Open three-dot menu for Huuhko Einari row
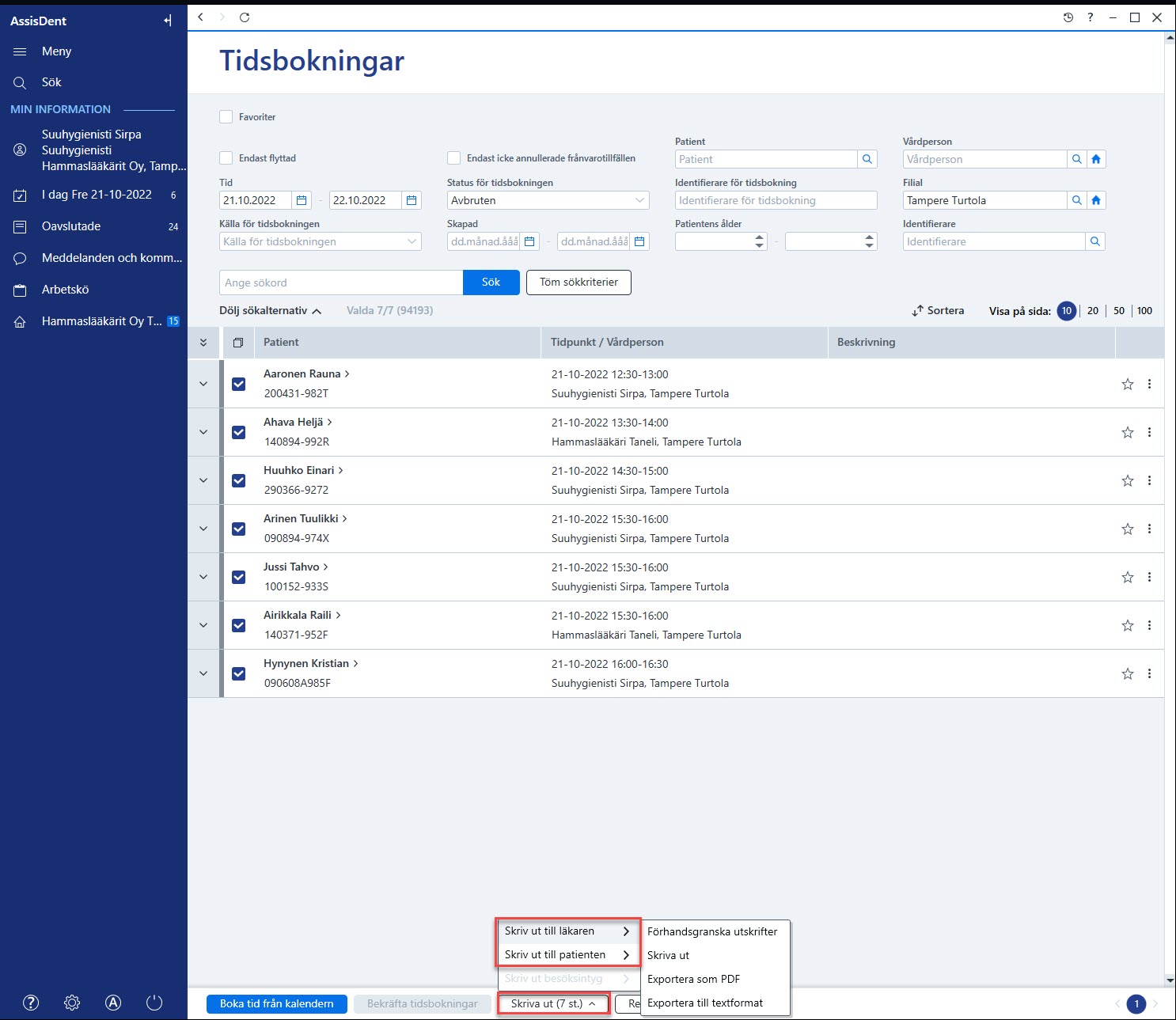This screenshot has width=1176, height=1020. pyautogui.click(x=1149, y=480)
